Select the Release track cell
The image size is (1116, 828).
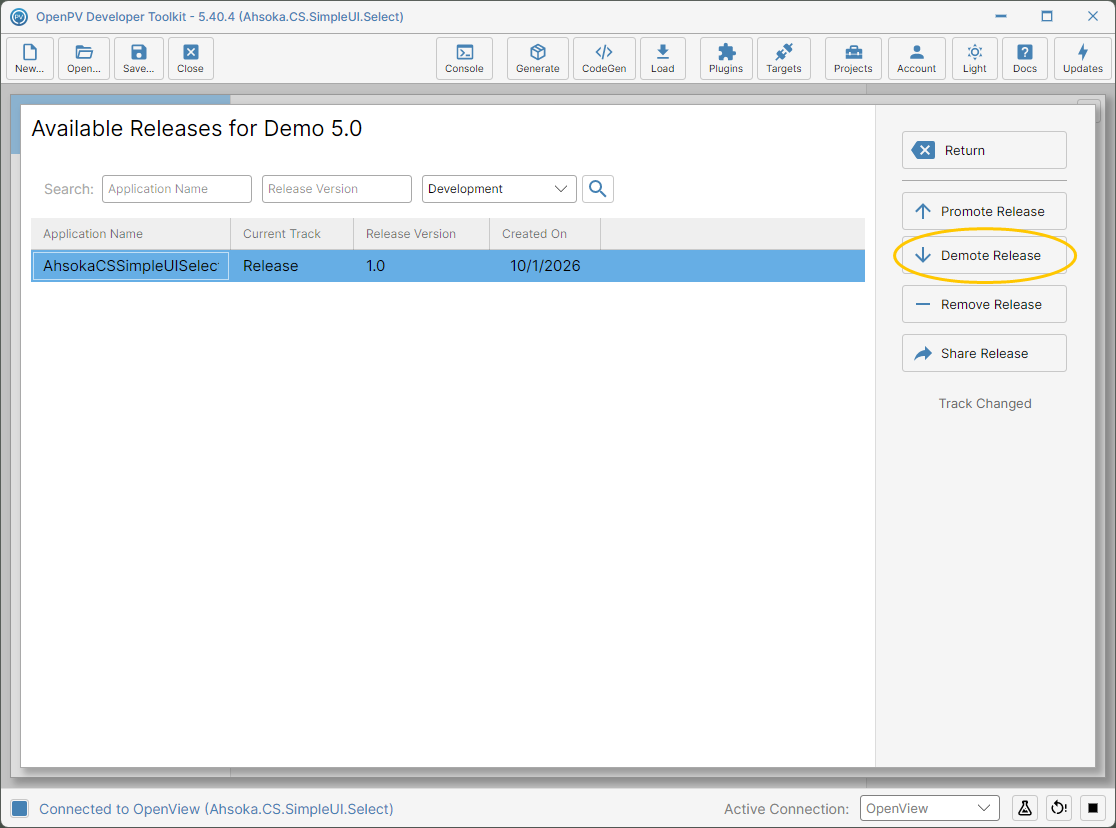click(x=292, y=266)
